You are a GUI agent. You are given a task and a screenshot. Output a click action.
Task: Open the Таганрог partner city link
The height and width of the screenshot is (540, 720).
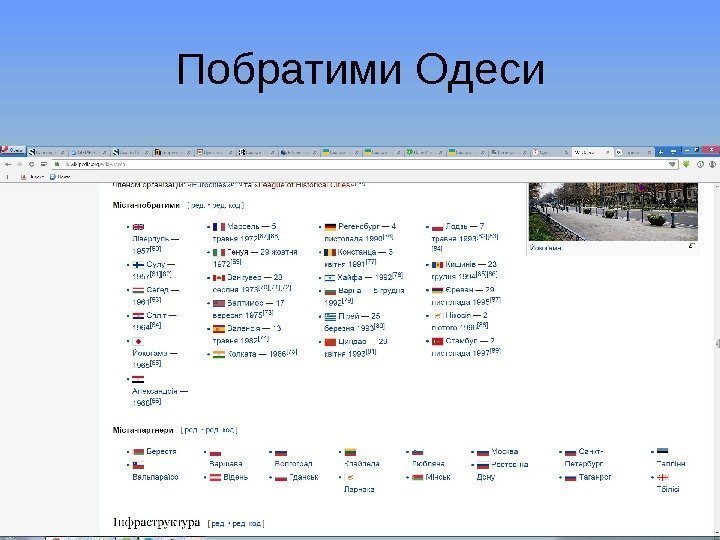(x=595, y=477)
